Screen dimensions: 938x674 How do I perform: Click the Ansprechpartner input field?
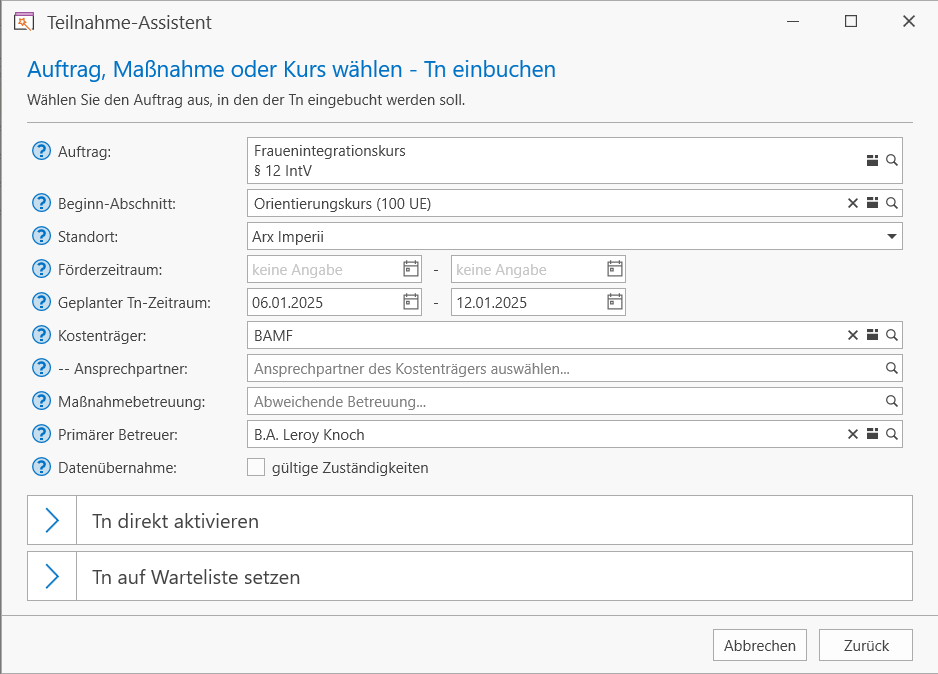560,368
